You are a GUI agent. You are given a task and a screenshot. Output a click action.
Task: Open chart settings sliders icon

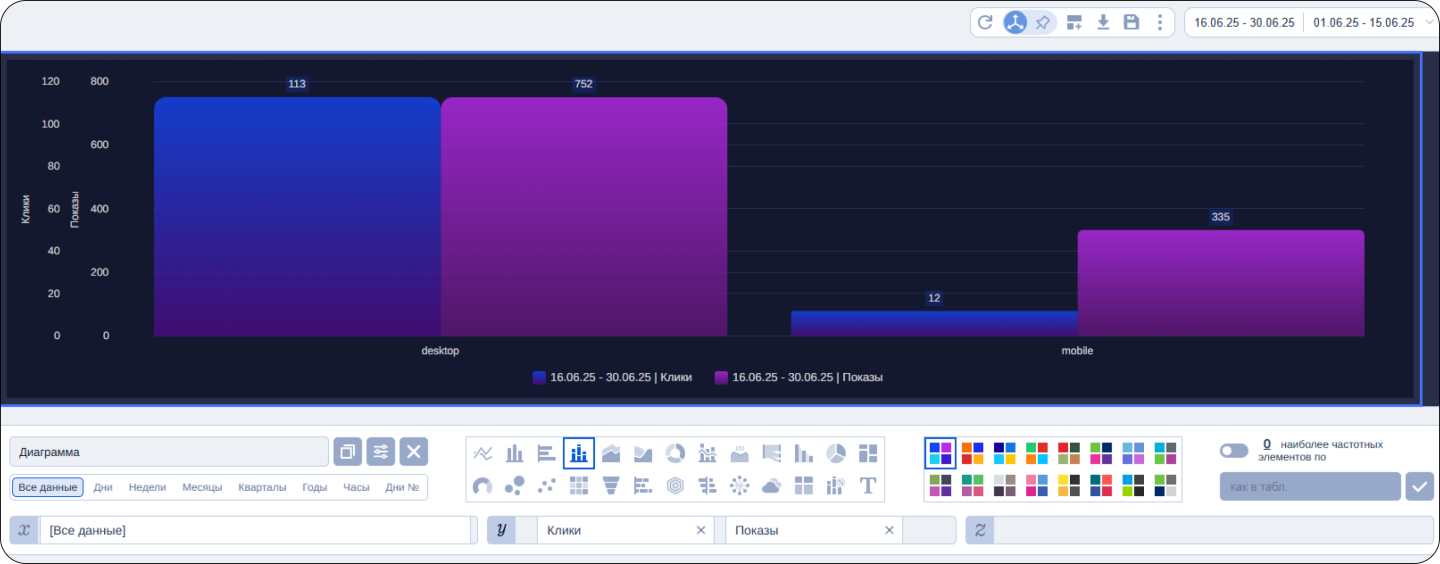pos(381,452)
